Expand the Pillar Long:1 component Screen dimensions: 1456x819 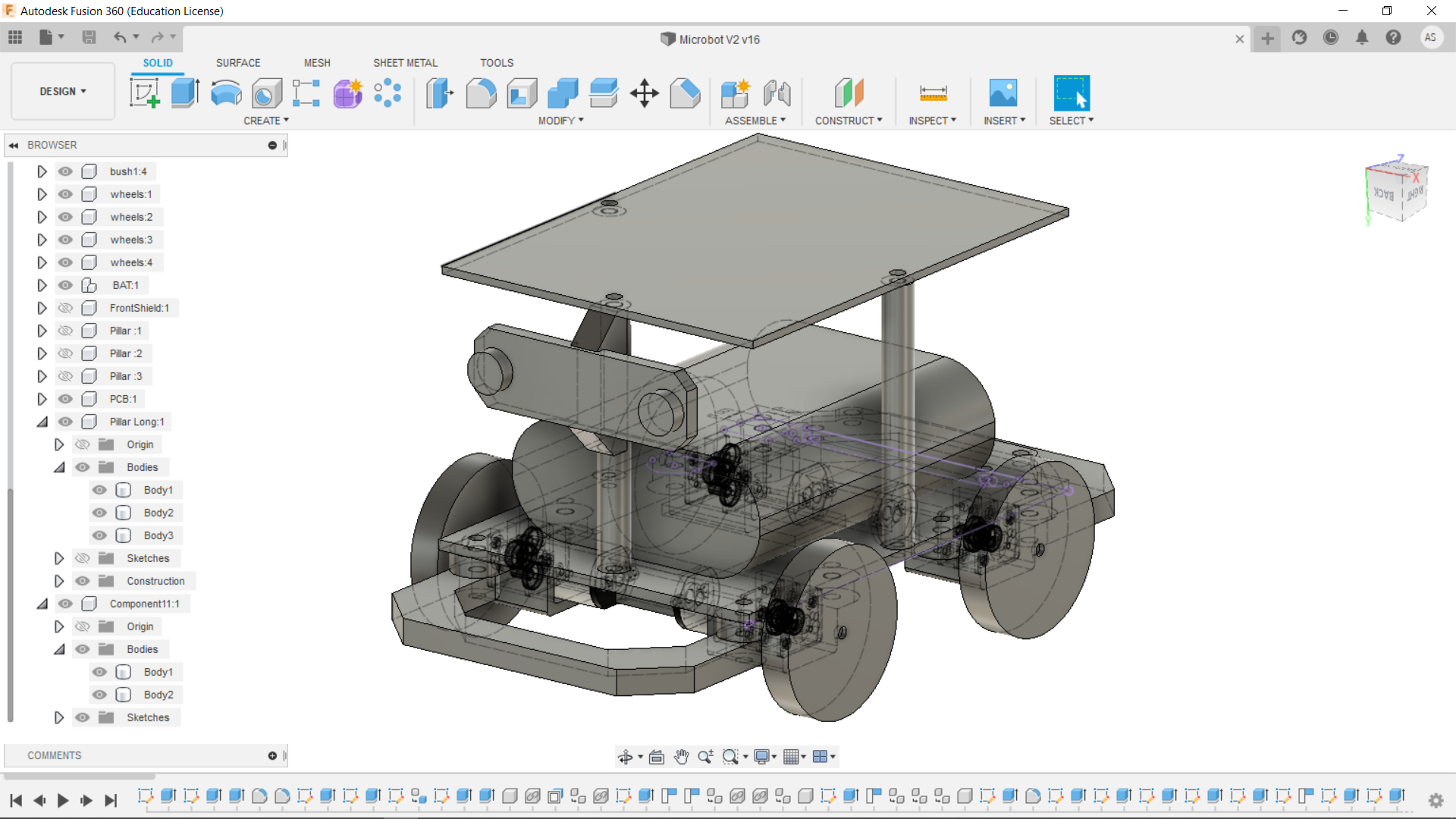point(42,421)
